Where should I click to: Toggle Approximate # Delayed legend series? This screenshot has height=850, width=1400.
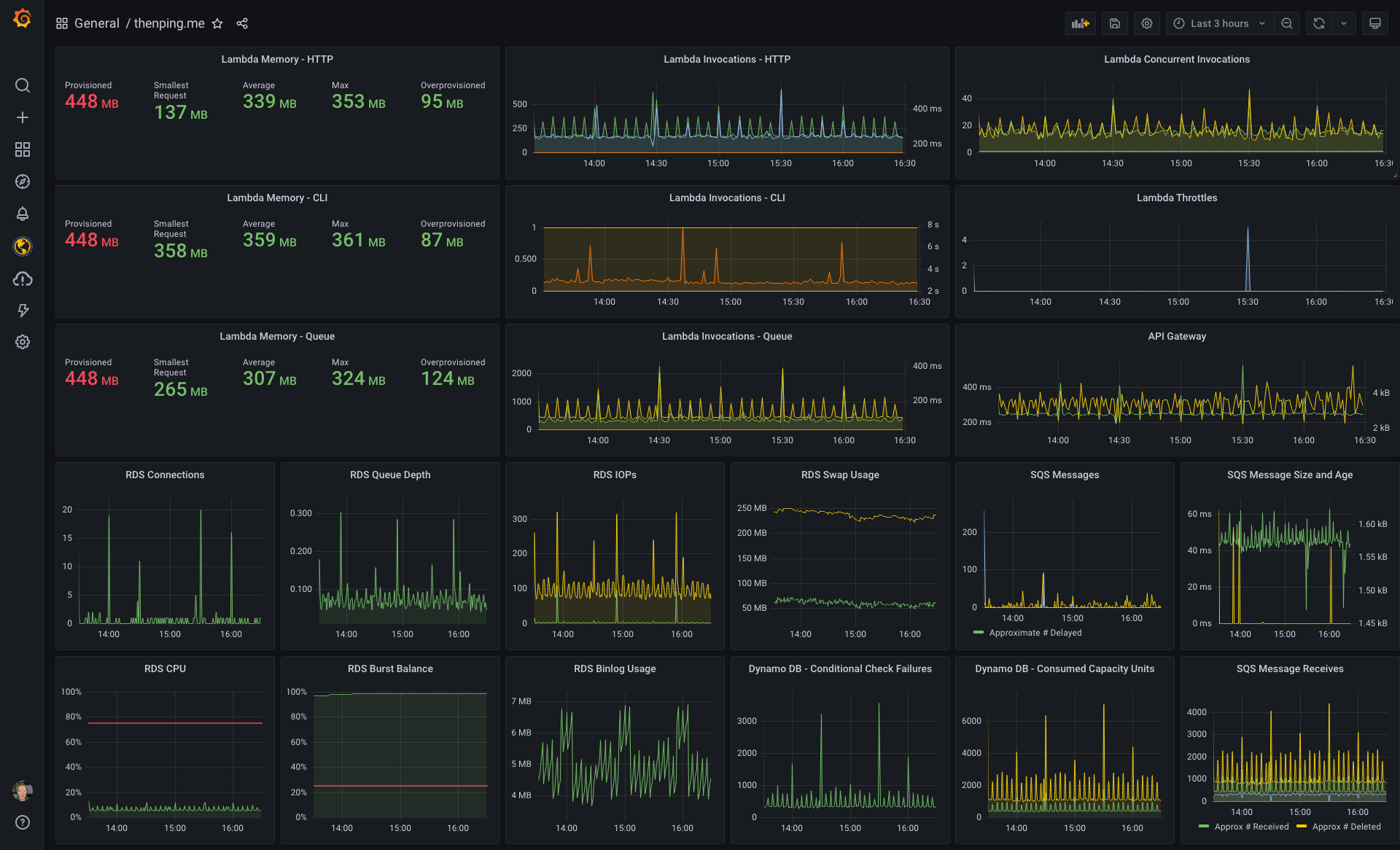tap(1035, 633)
